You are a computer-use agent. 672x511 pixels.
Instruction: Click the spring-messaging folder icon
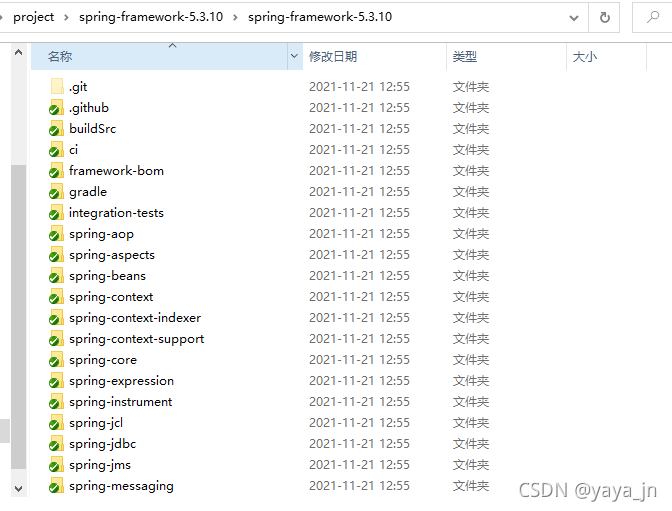tap(57, 485)
